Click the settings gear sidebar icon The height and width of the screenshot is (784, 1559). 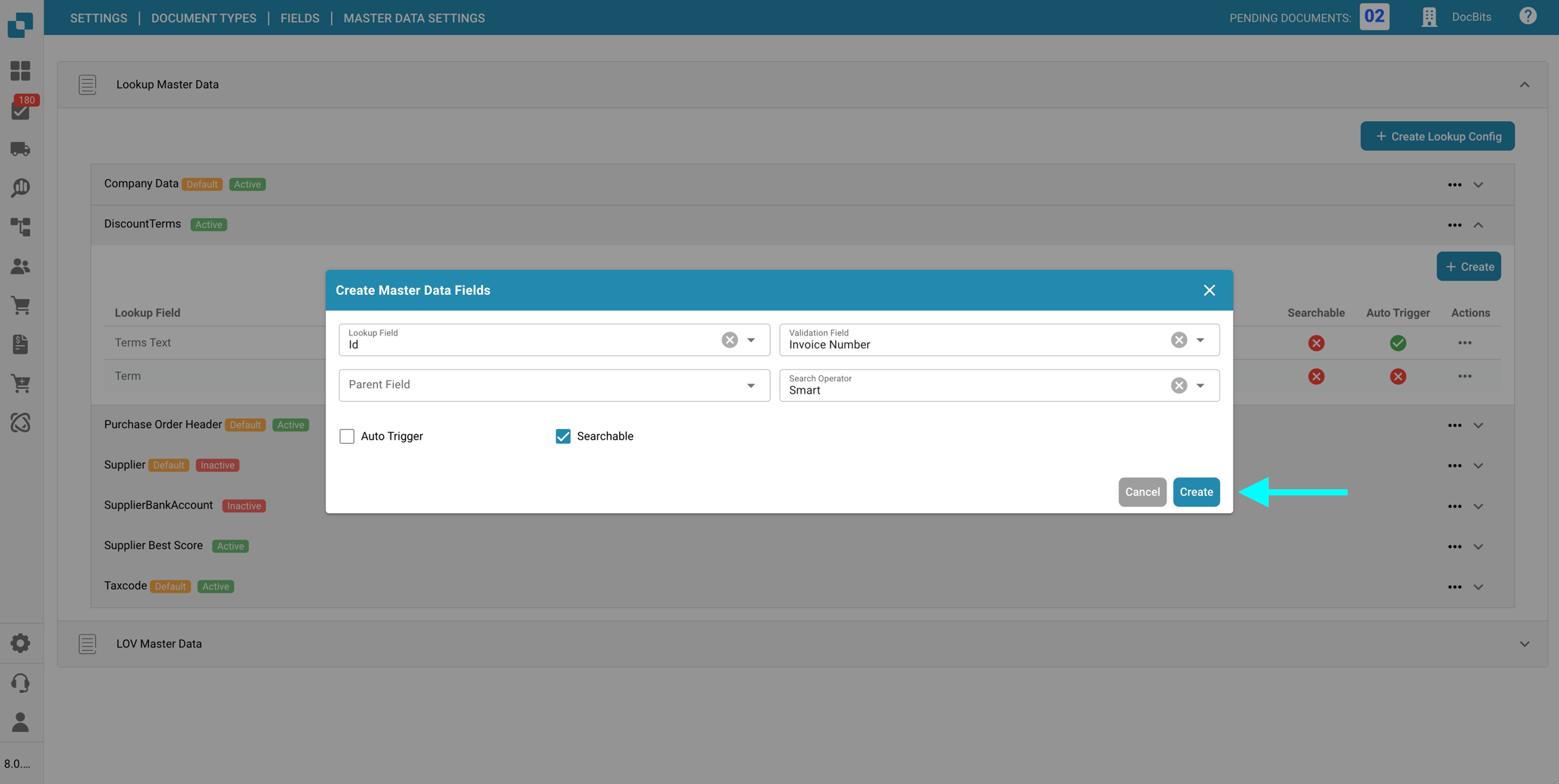(x=20, y=643)
